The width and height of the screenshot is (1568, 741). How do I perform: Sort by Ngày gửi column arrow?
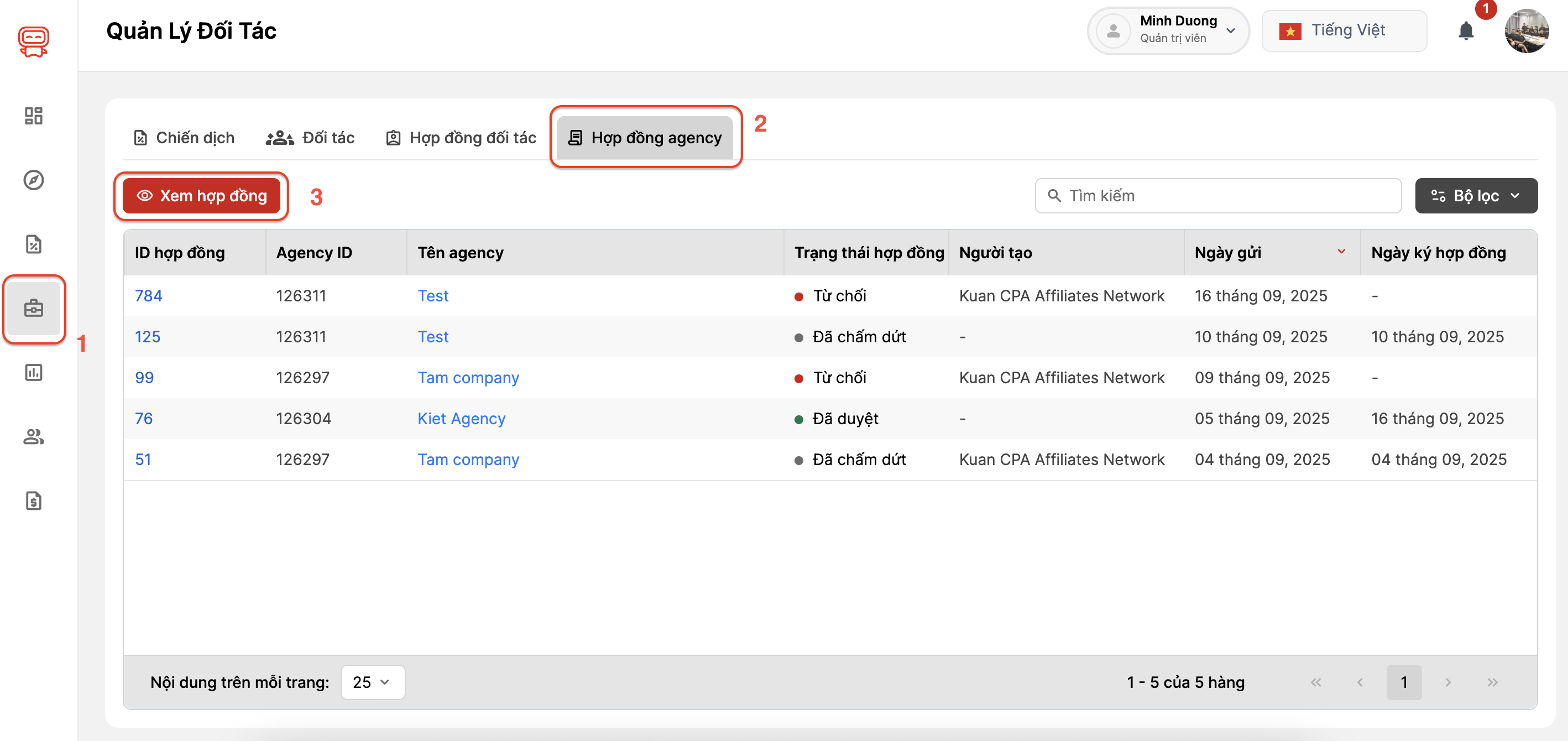coord(1341,252)
